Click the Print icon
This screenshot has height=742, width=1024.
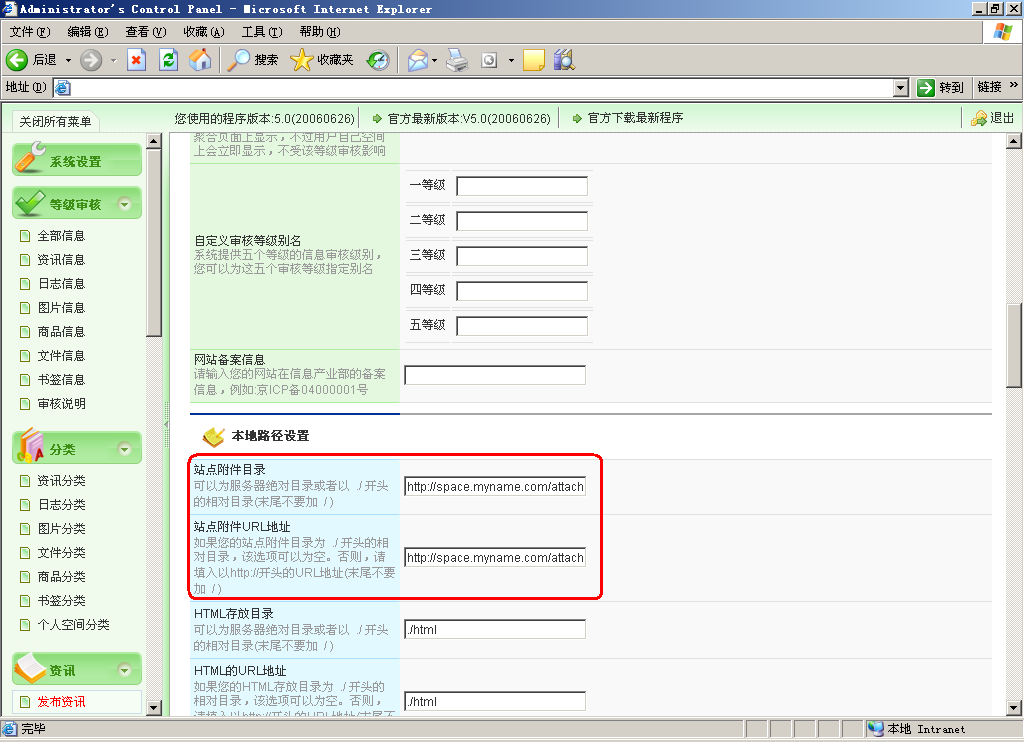click(457, 60)
